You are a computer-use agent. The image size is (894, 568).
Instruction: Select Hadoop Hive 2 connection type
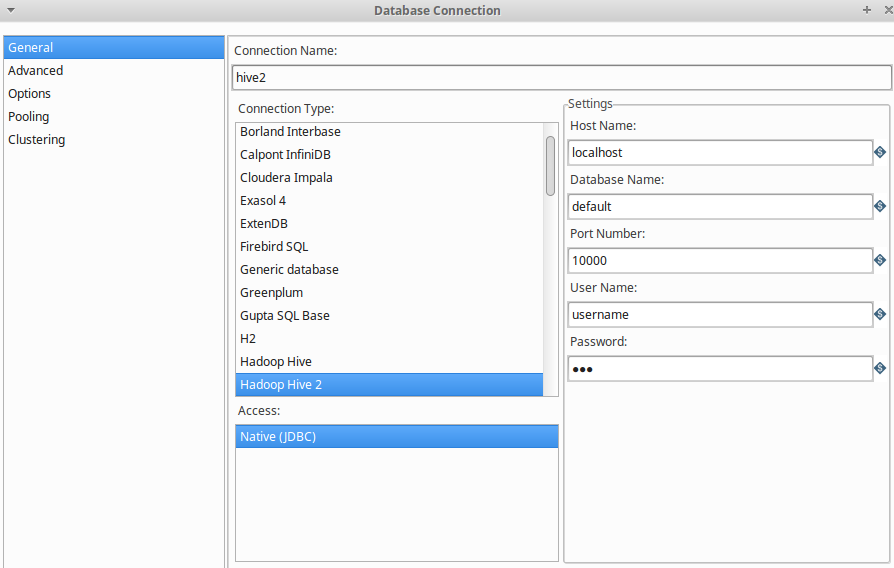[x=389, y=384]
